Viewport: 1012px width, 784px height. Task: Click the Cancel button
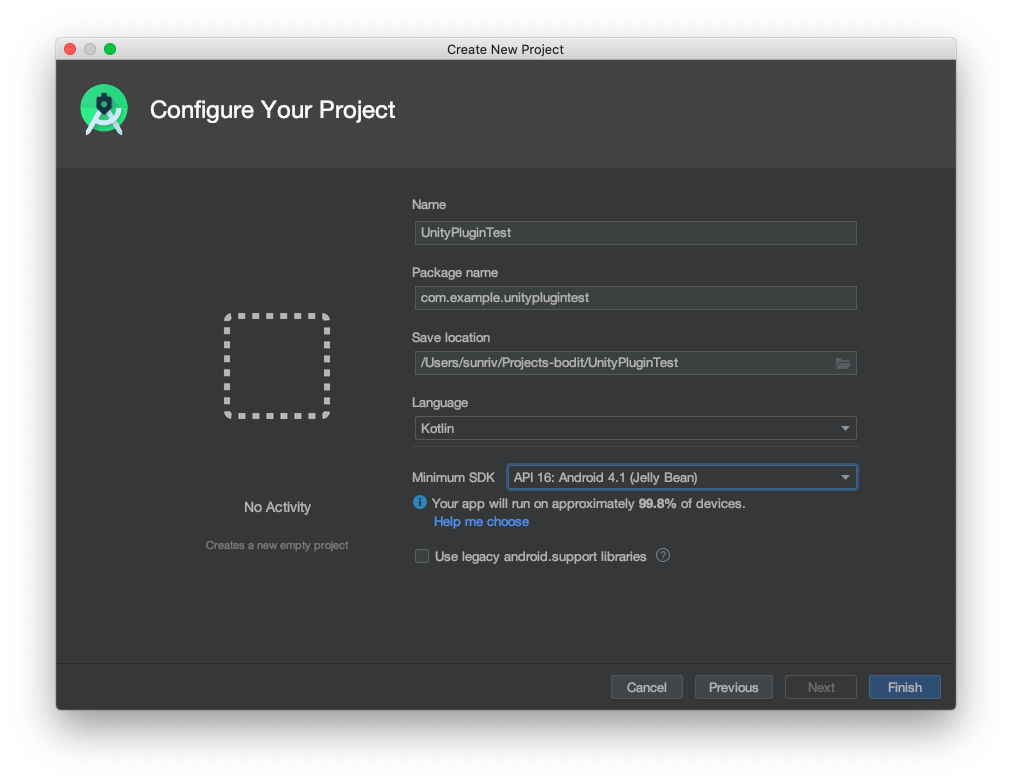646,687
